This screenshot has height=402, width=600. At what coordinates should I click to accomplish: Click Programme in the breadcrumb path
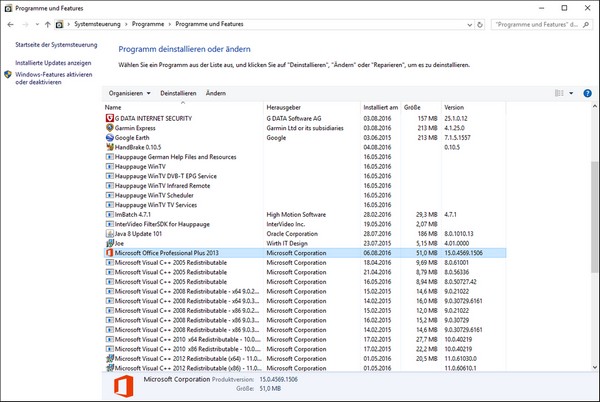click(x=148, y=24)
